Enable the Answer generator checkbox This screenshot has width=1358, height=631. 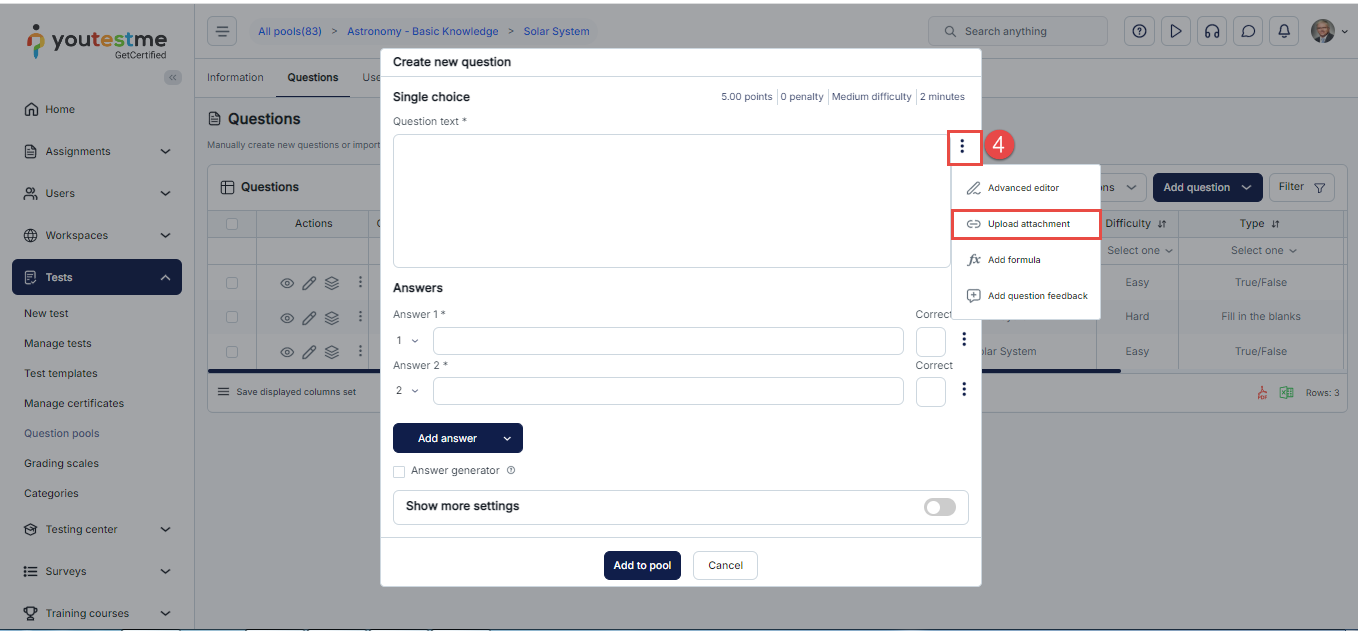coord(399,471)
